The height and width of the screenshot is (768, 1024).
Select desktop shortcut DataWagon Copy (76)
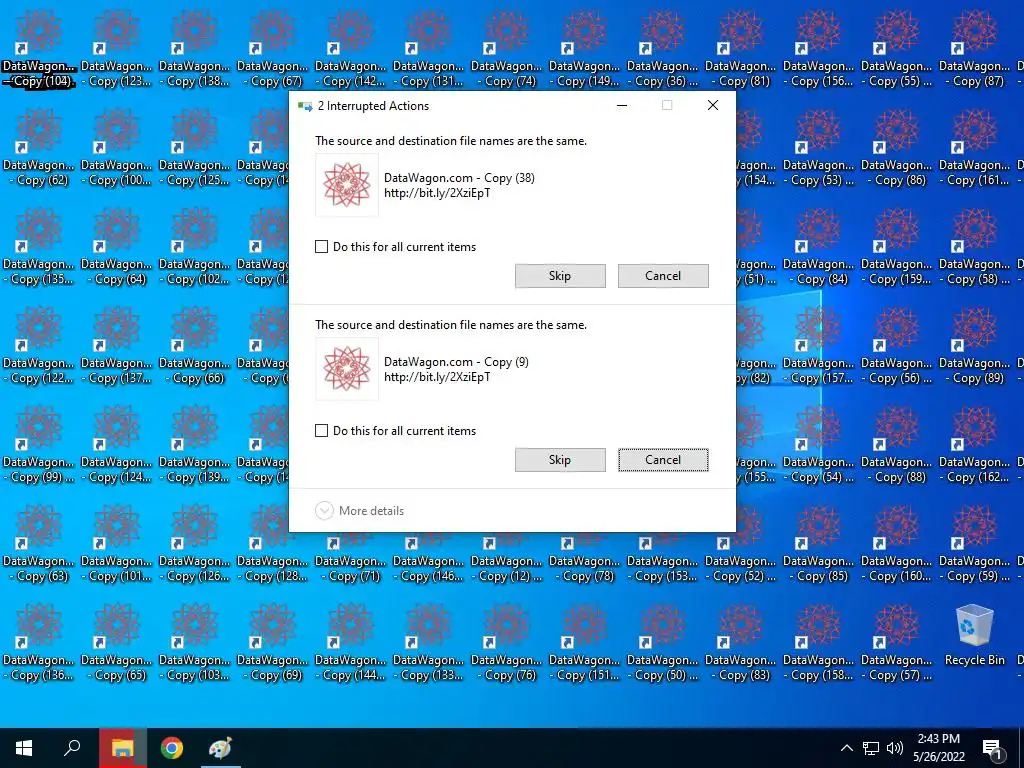tap(506, 643)
